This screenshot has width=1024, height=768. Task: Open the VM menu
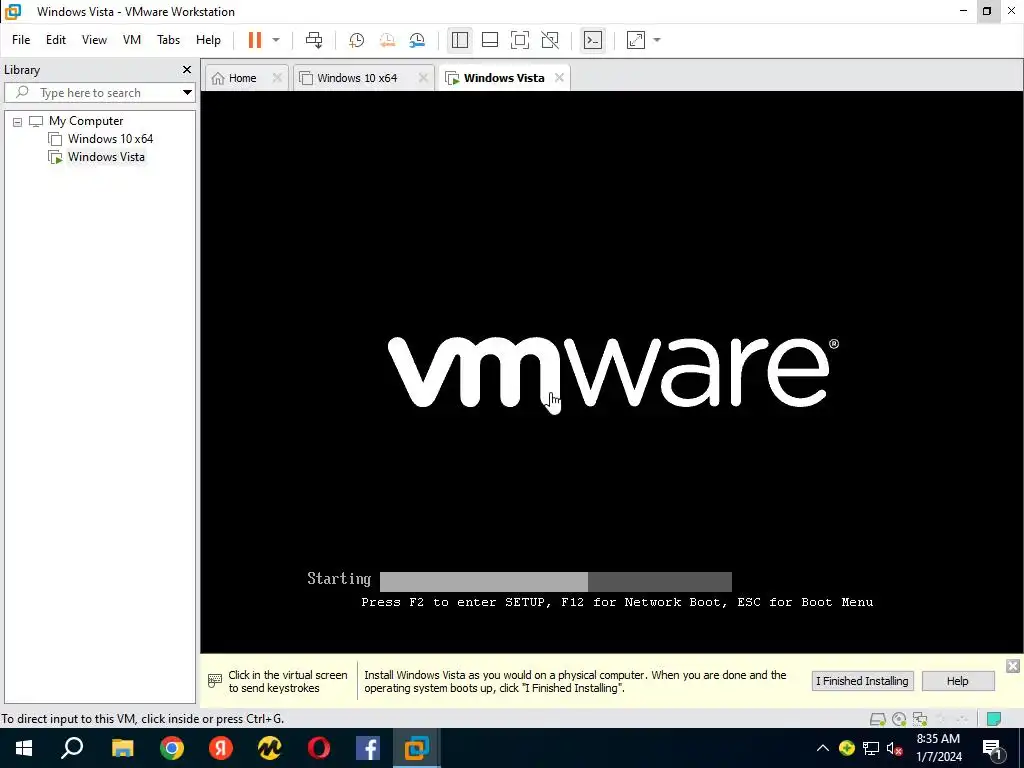coord(132,40)
